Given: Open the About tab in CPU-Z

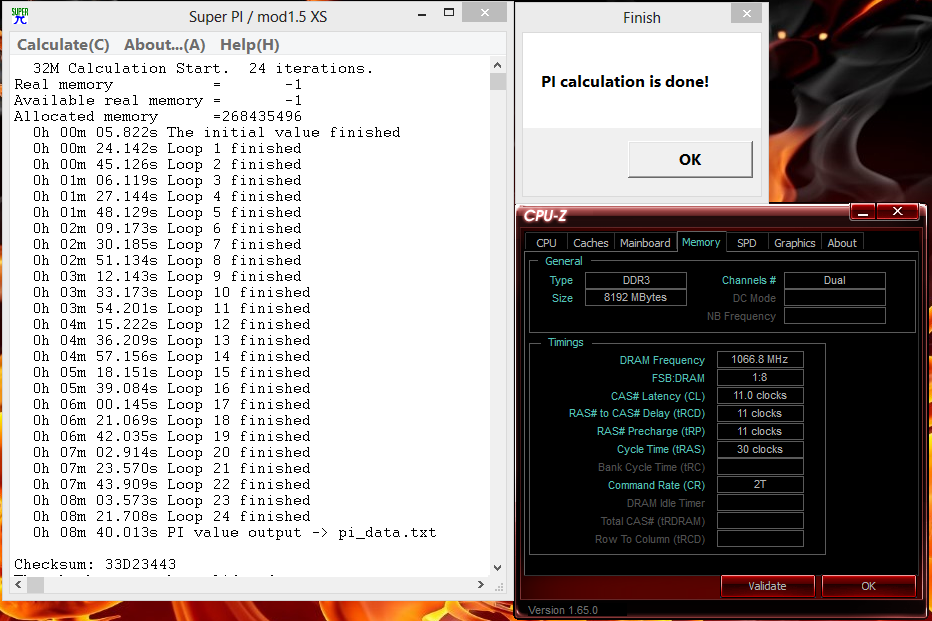Looking at the screenshot, I should click(x=842, y=243).
